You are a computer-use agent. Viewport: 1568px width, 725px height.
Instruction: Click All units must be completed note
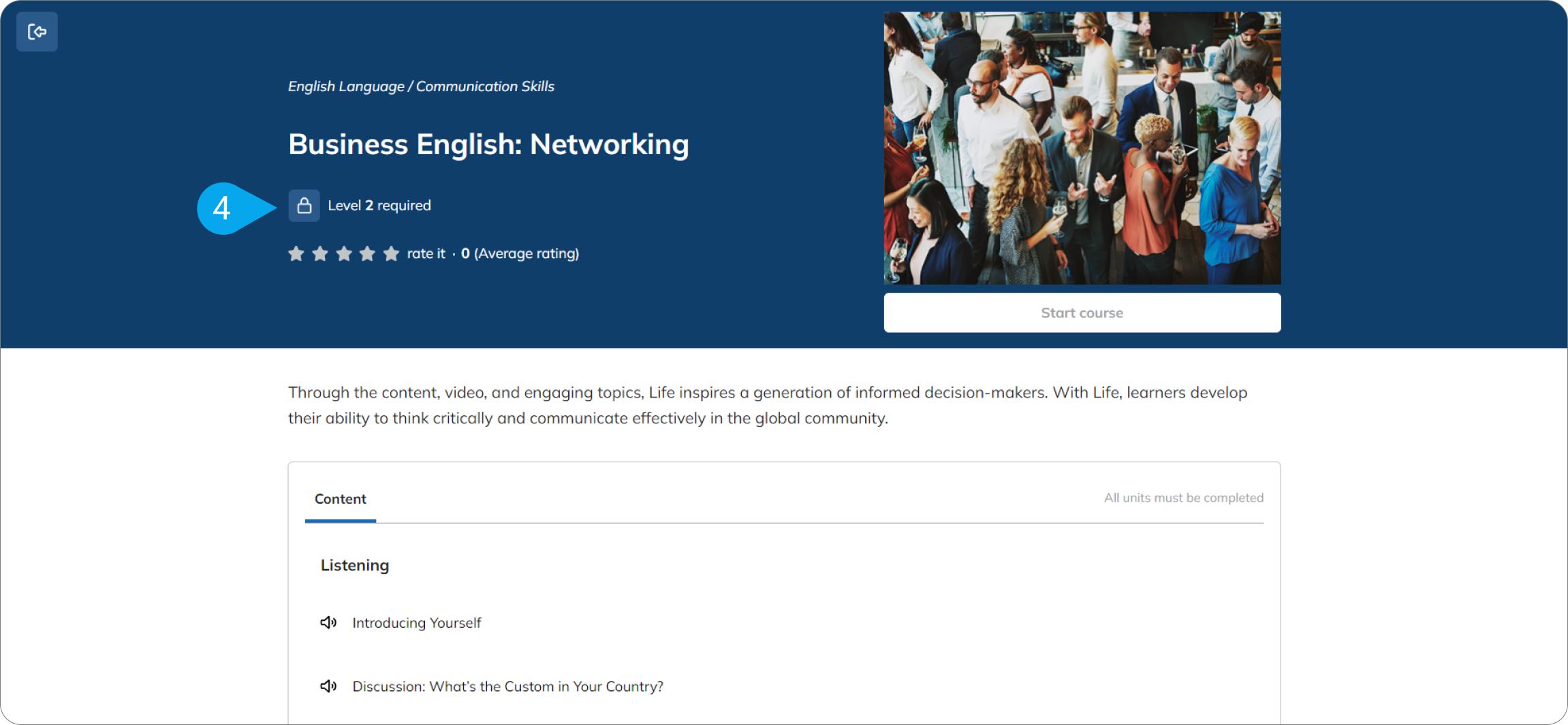[1183, 498]
